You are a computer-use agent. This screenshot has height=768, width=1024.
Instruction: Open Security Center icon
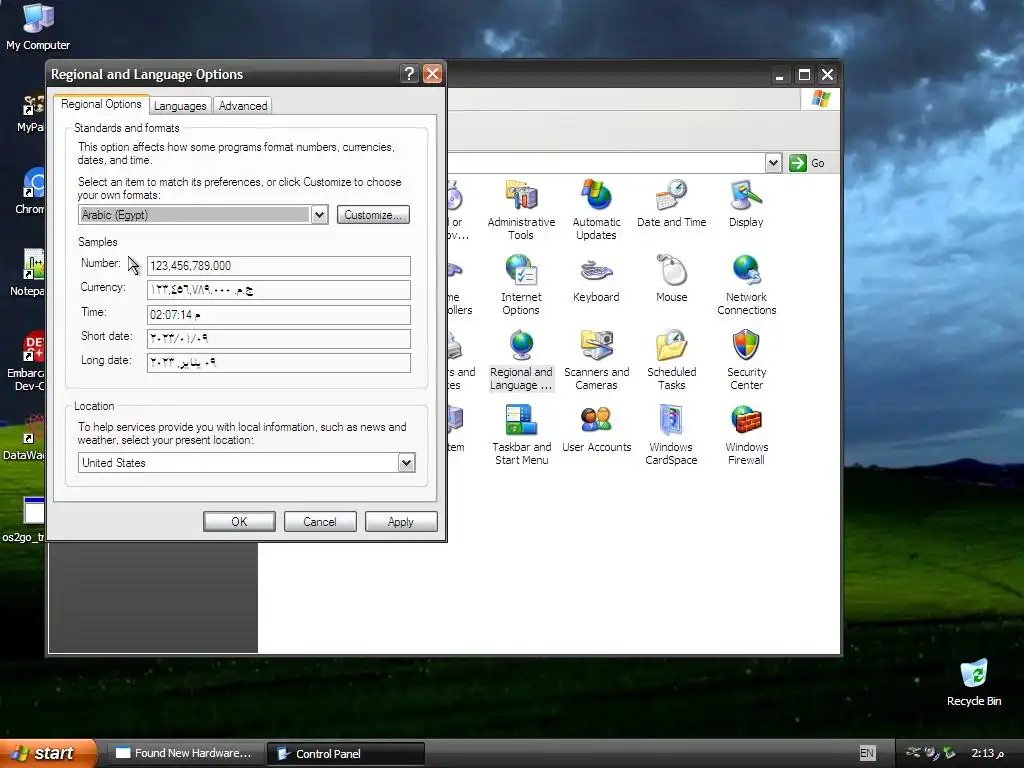tap(746, 360)
